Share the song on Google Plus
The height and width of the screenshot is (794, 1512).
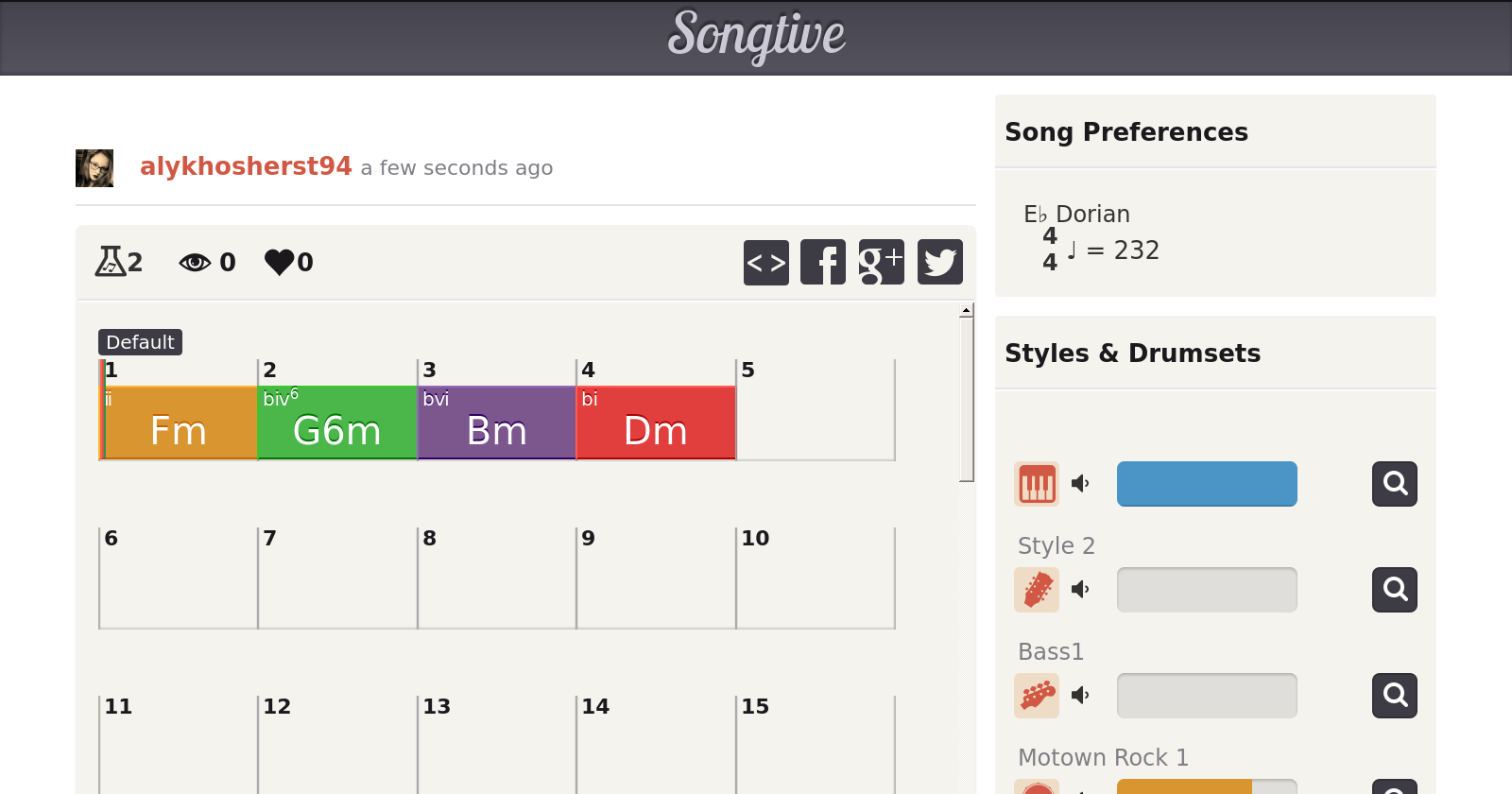click(x=881, y=262)
